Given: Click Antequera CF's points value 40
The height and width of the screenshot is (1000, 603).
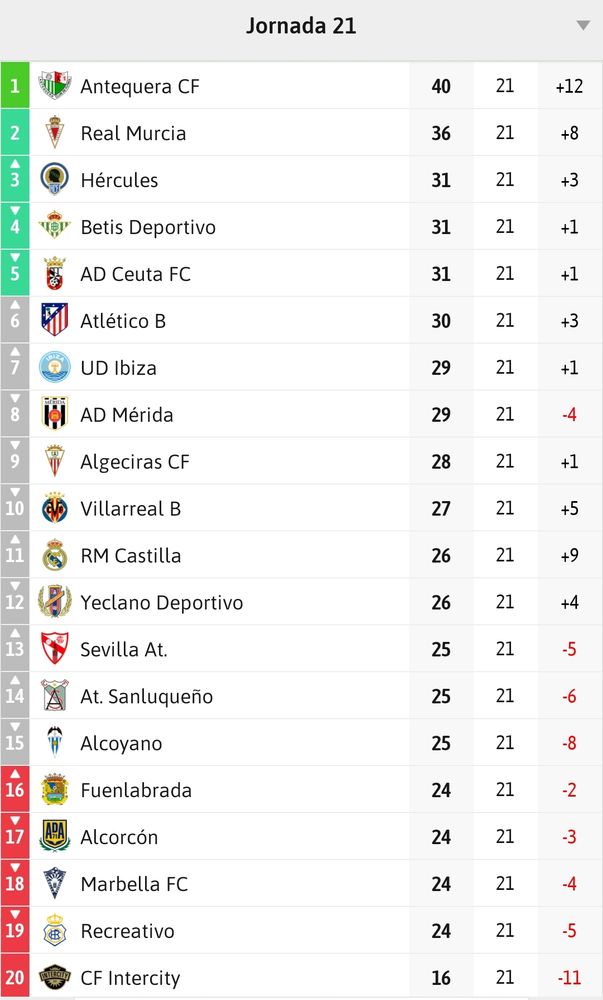Looking at the screenshot, I should (x=440, y=86).
